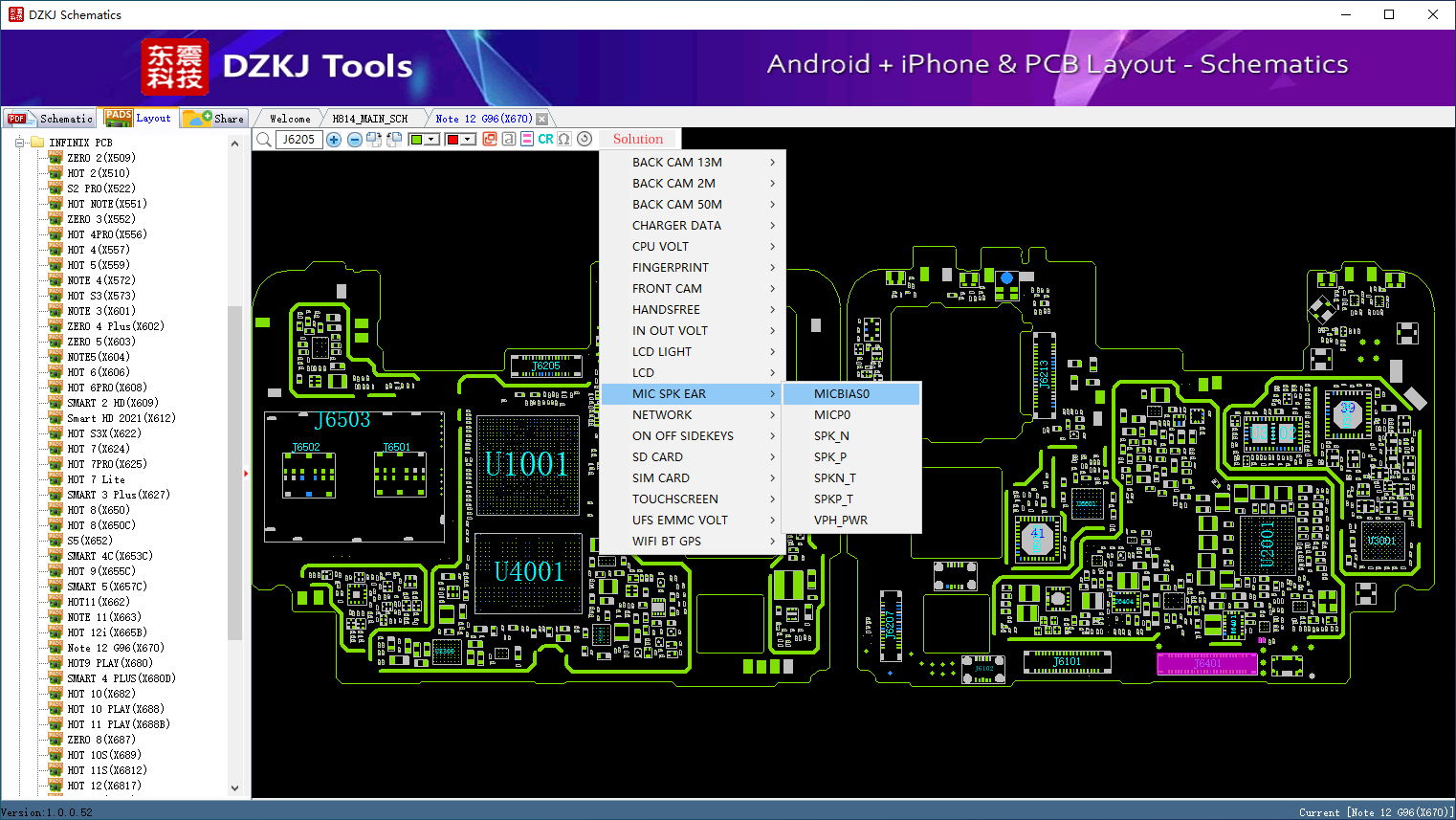Open the MIC SPK EAR menu entry
The width and height of the screenshot is (1456, 820).
click(x=693, y=394)
